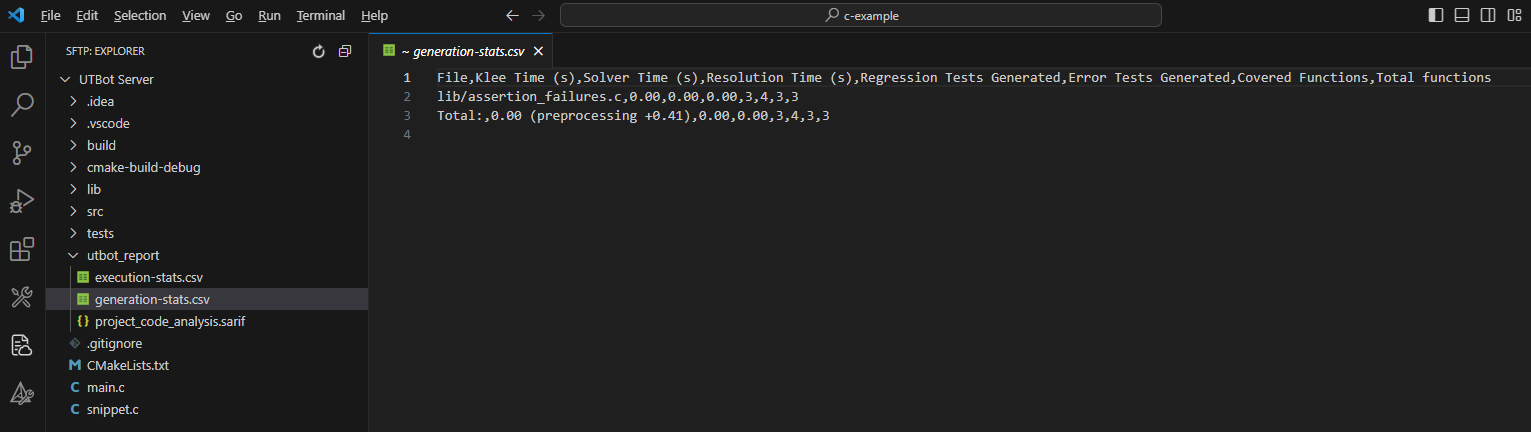
Task: Open the Source Control view
Action: (x=22, y=153)
